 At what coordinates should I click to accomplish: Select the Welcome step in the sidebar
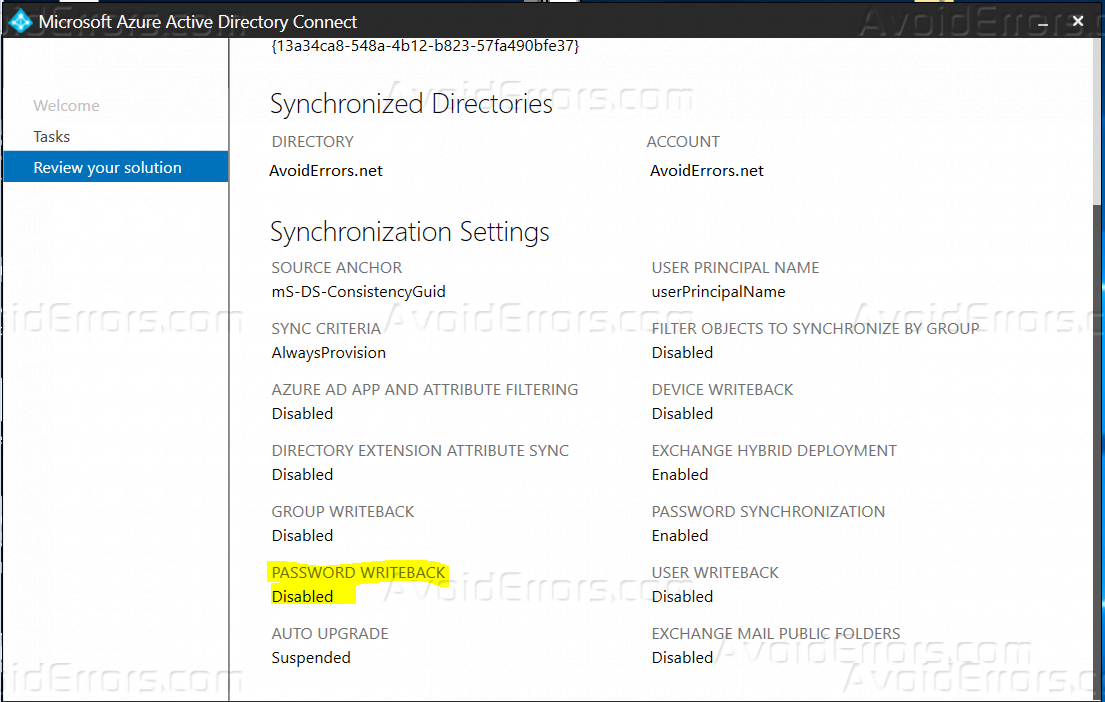pos(66,105)
